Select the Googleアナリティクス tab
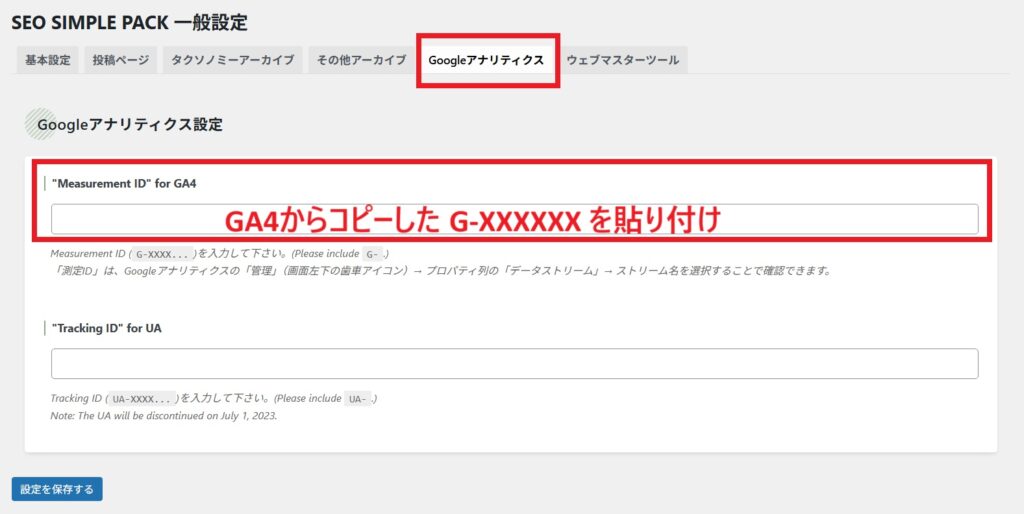This screenshot has width=1024, height=514. [x=487, y=60]
